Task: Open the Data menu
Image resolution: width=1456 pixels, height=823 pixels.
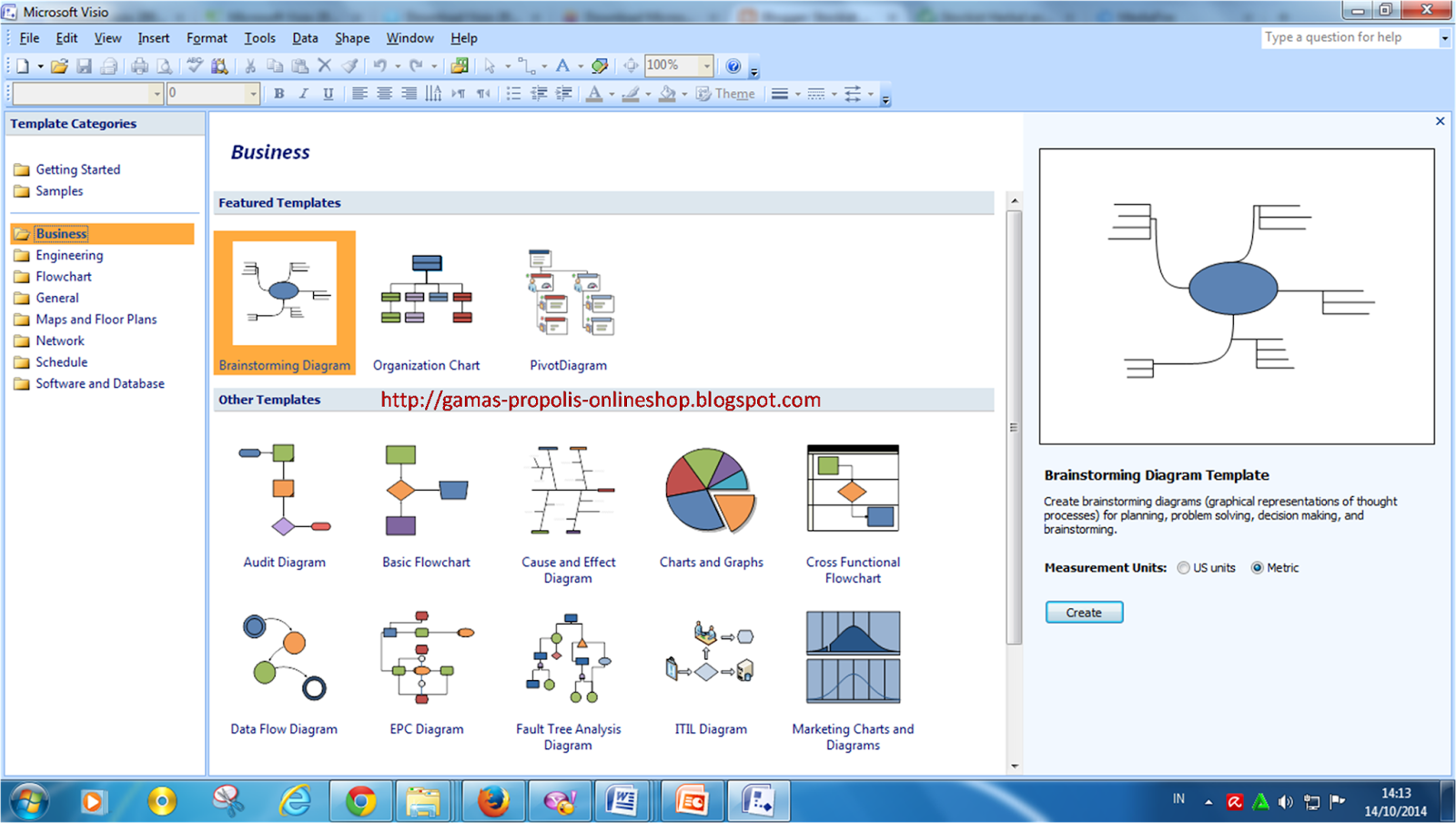Action: 305,38
